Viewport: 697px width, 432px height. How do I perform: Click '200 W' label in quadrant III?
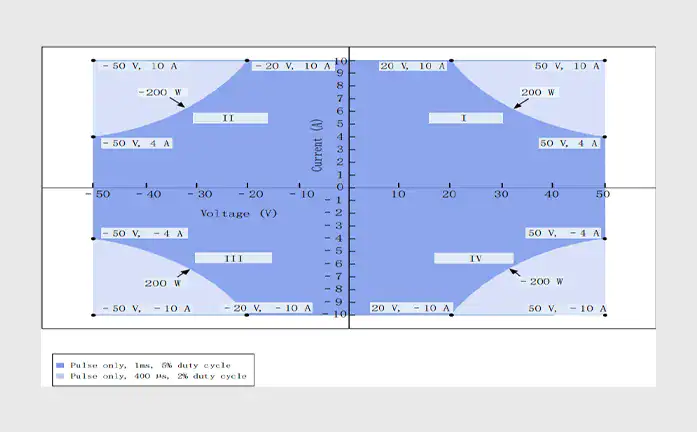(163, 284)
